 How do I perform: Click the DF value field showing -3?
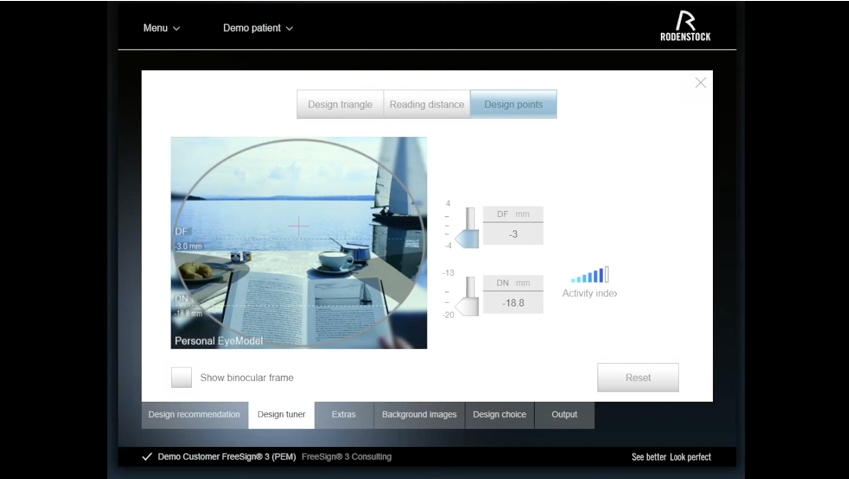(513, 234)
